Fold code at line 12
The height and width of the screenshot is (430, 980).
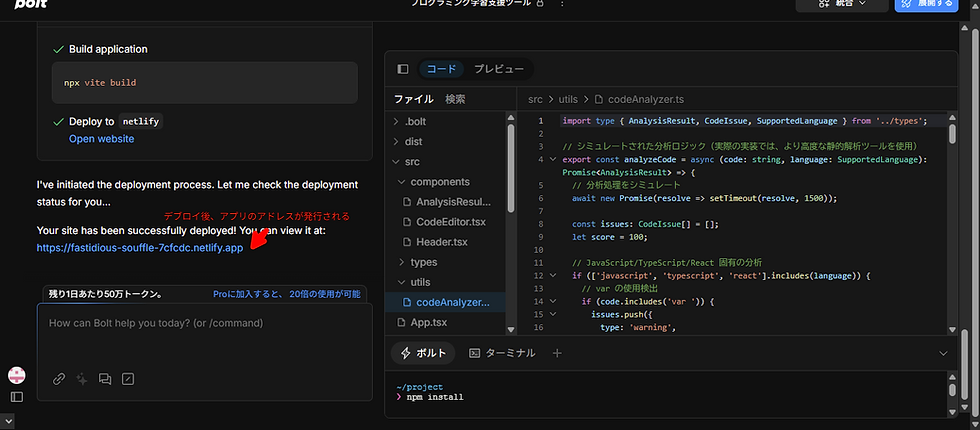(x=552, y=275)
